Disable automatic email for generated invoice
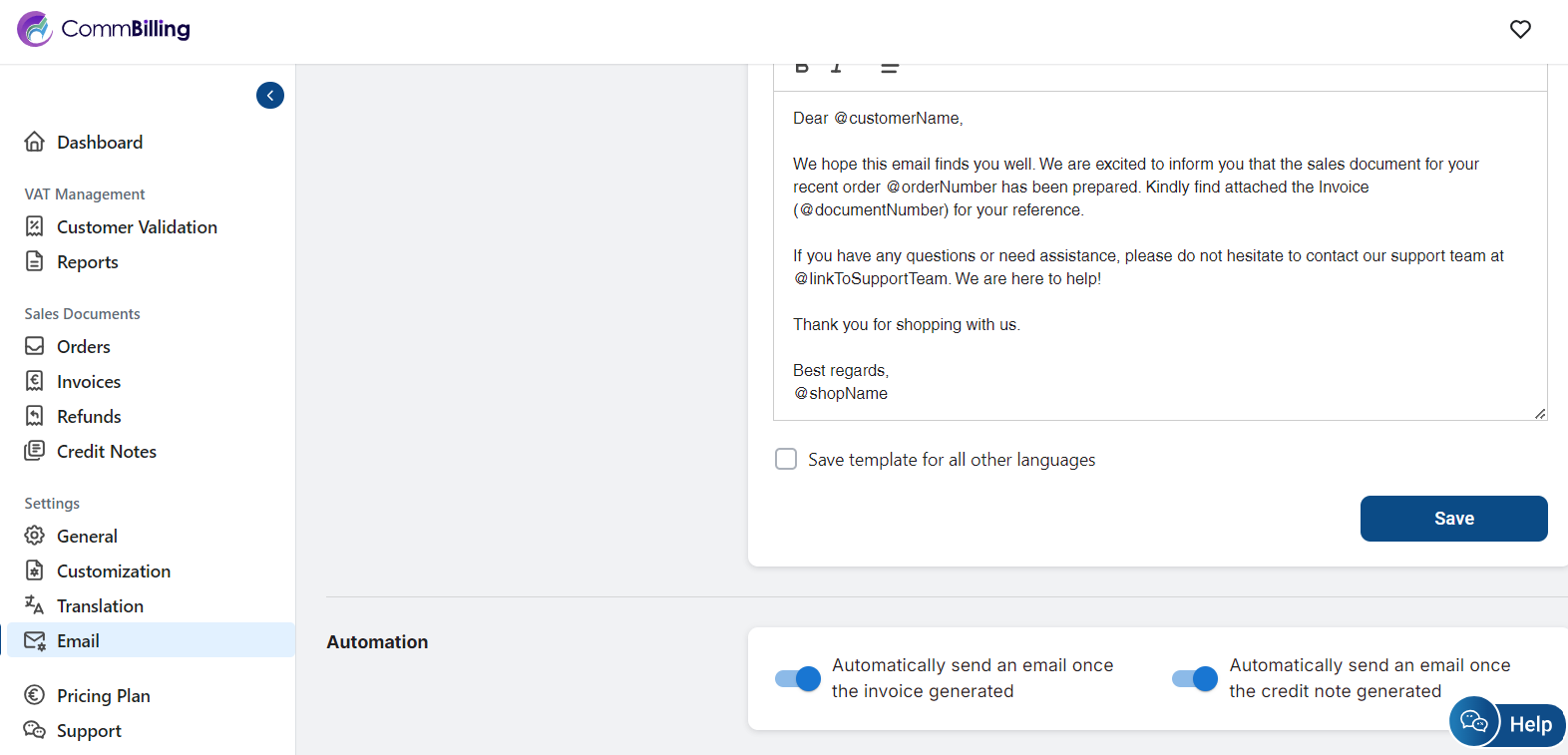 (798, 679)
